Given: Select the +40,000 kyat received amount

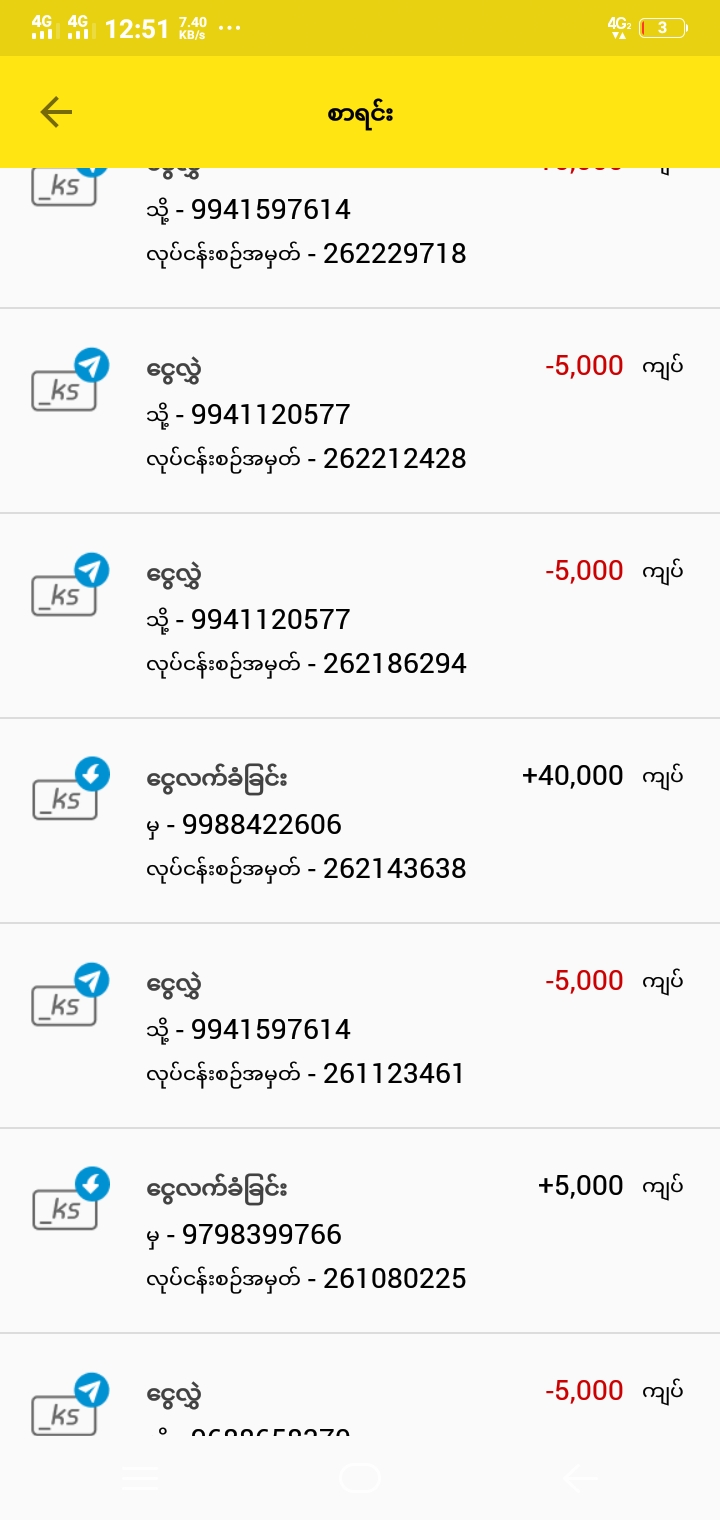Looking at the screenshot, I should point(573,776).
